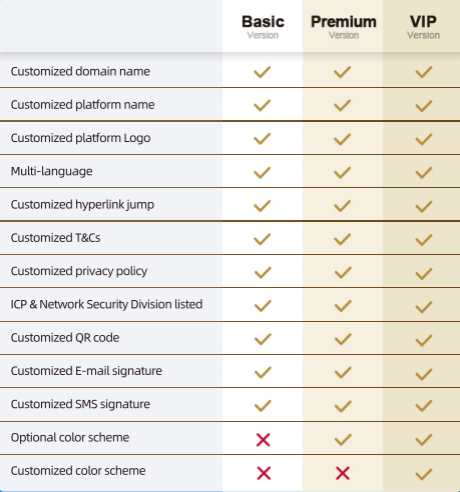Select the Premium Version column header
This screenshot has width=460, height=492.
coord(344,27)
